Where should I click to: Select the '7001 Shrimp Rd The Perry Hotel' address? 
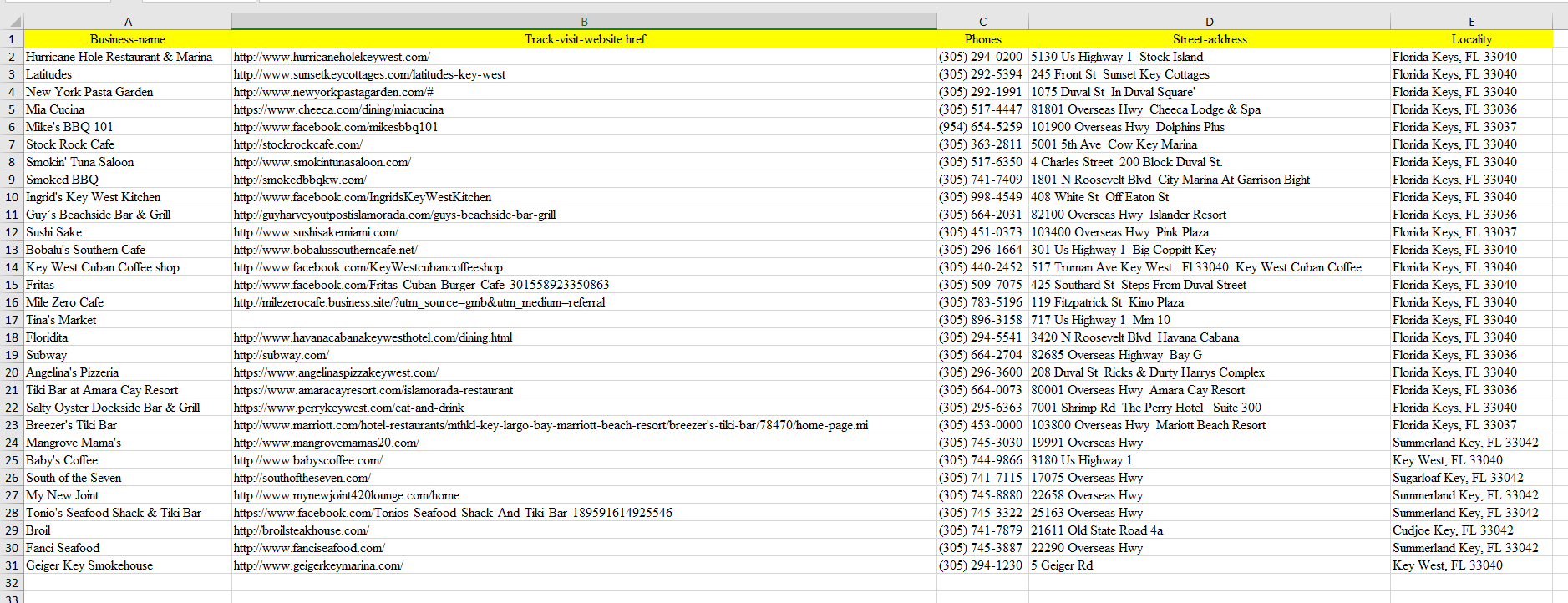(x=1210, y=408)
